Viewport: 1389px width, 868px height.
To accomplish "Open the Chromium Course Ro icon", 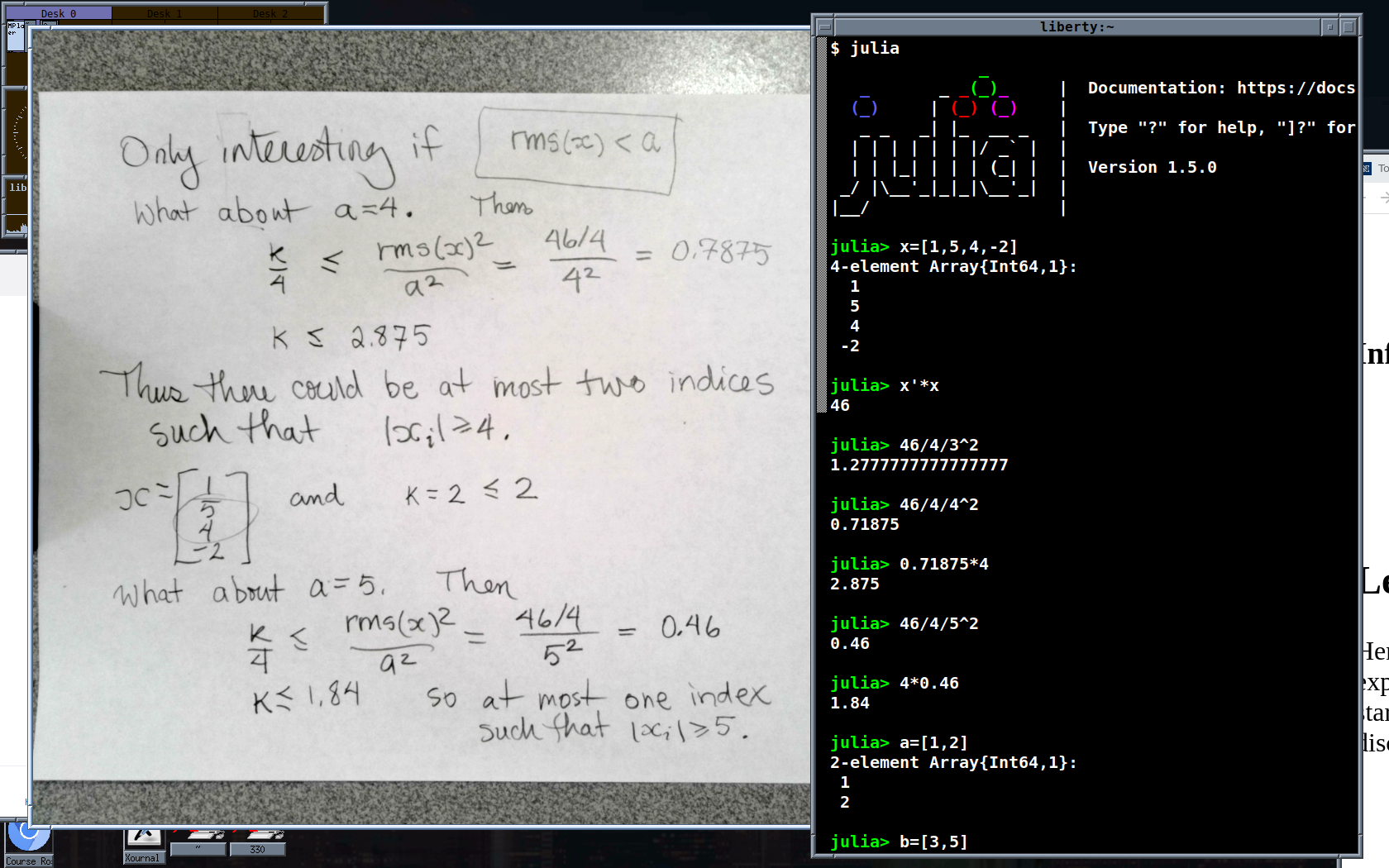I will click(29, 837).
